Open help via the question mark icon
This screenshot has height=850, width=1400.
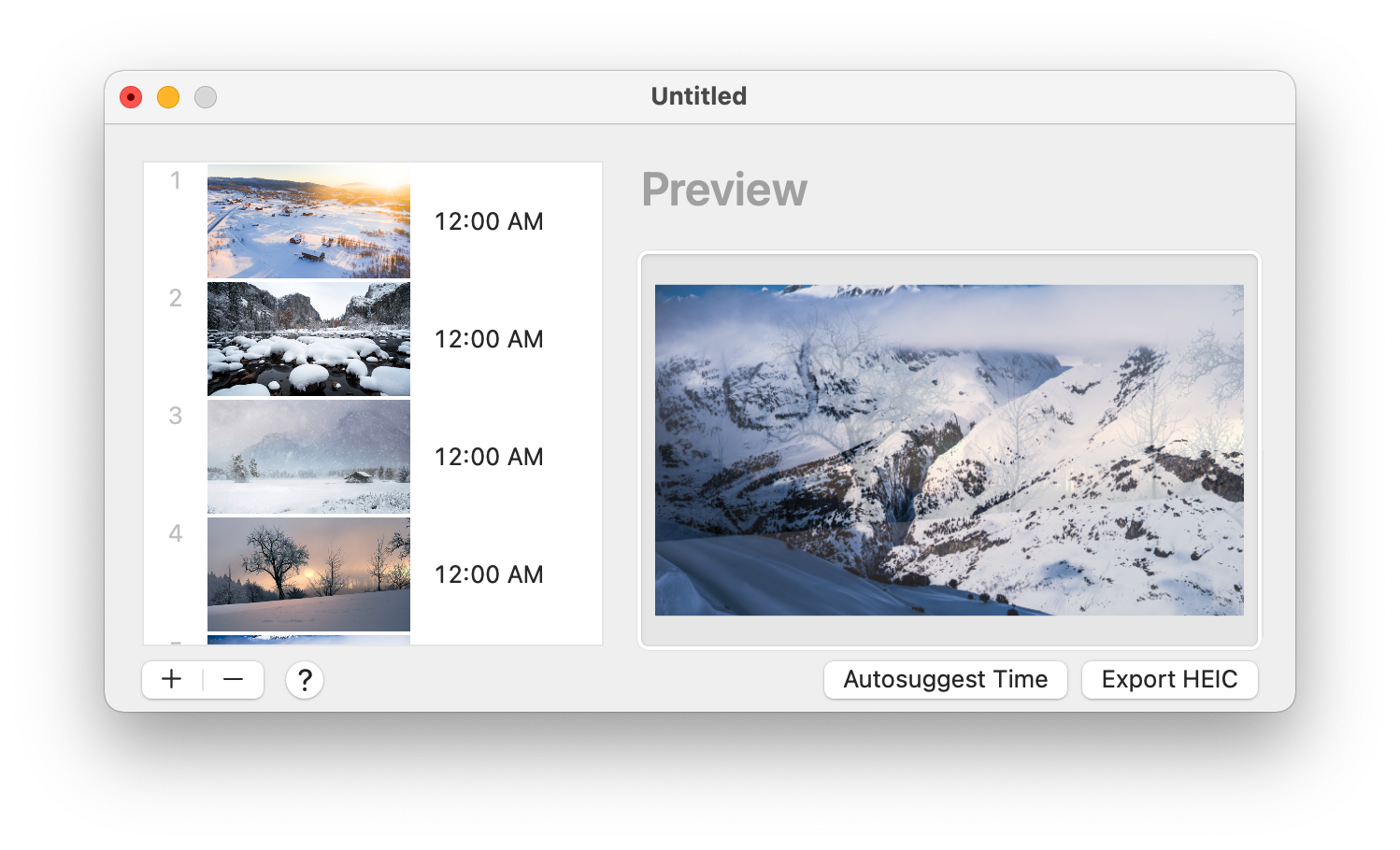coord(304,680)
